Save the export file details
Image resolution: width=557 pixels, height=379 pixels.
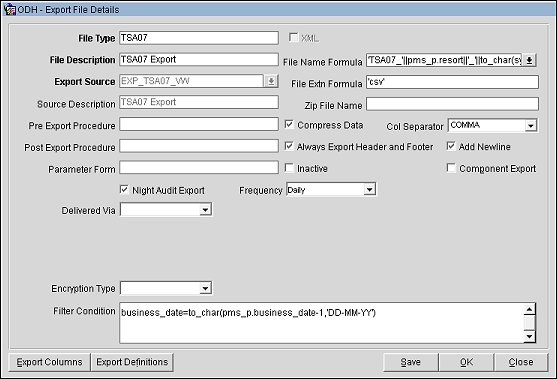411,362
